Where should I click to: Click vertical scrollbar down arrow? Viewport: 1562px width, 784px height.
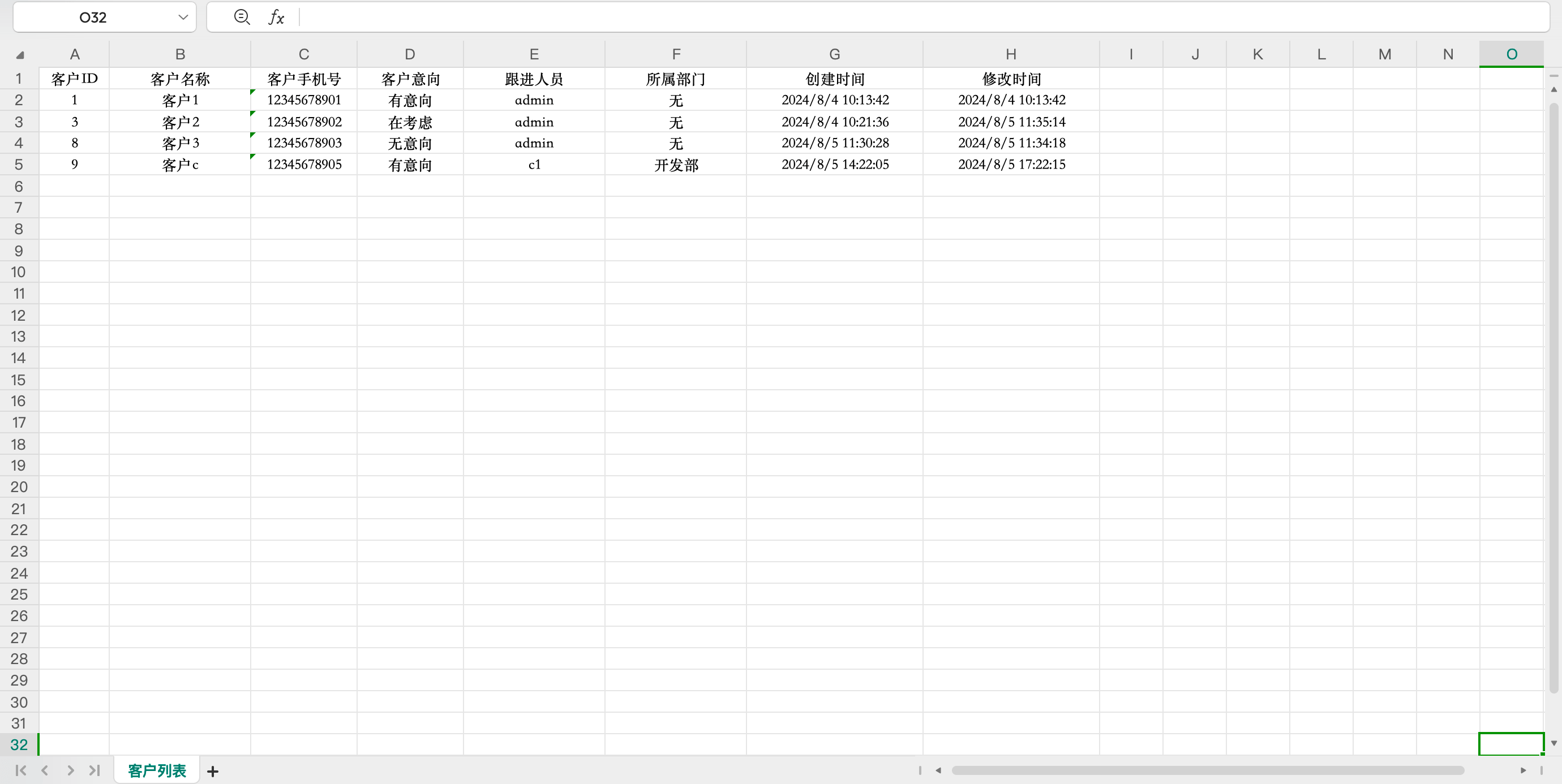(x=1554, y=743)
